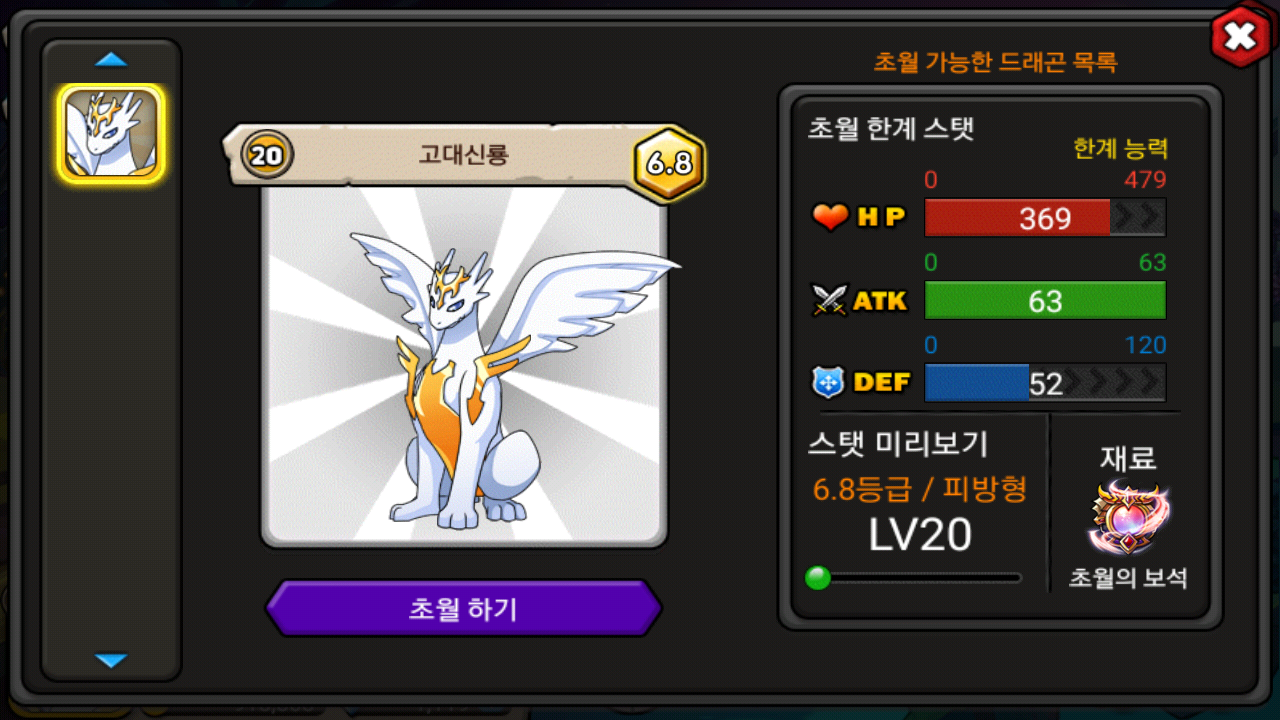Click the green ATK stat bar showing 63

pos(1045,300)
